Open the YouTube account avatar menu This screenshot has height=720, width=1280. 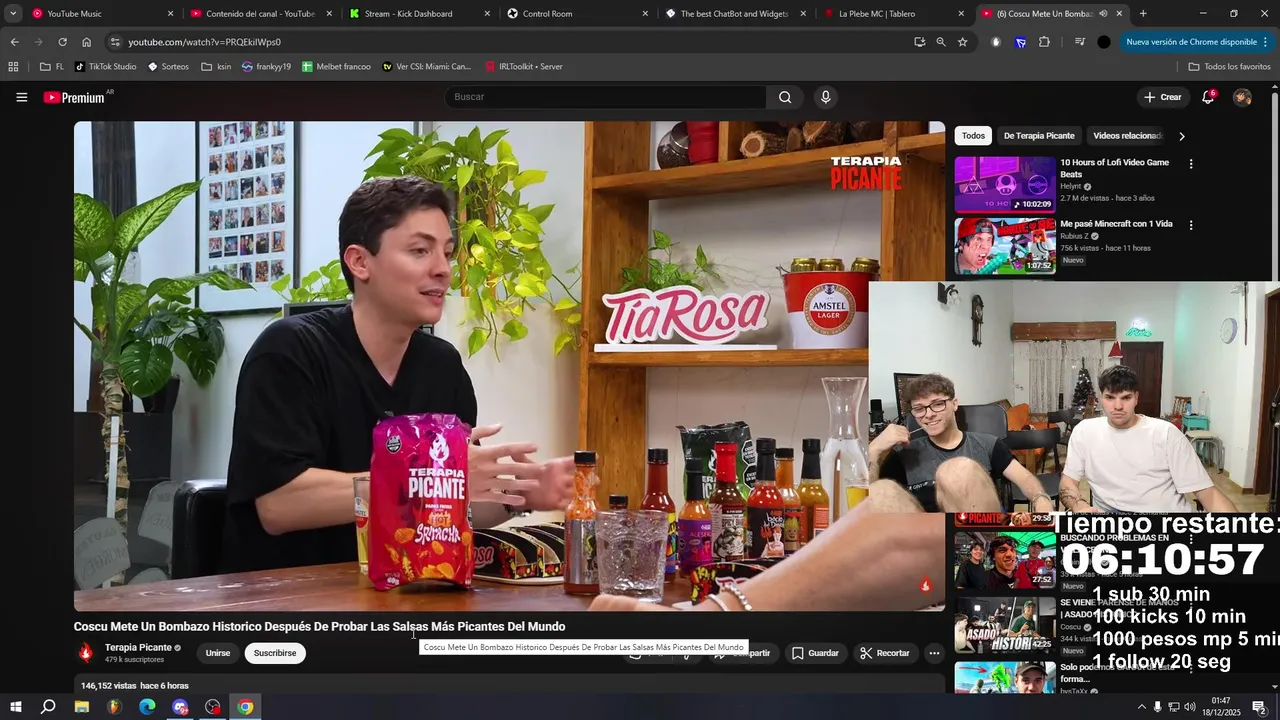(x=1242, y=97)
